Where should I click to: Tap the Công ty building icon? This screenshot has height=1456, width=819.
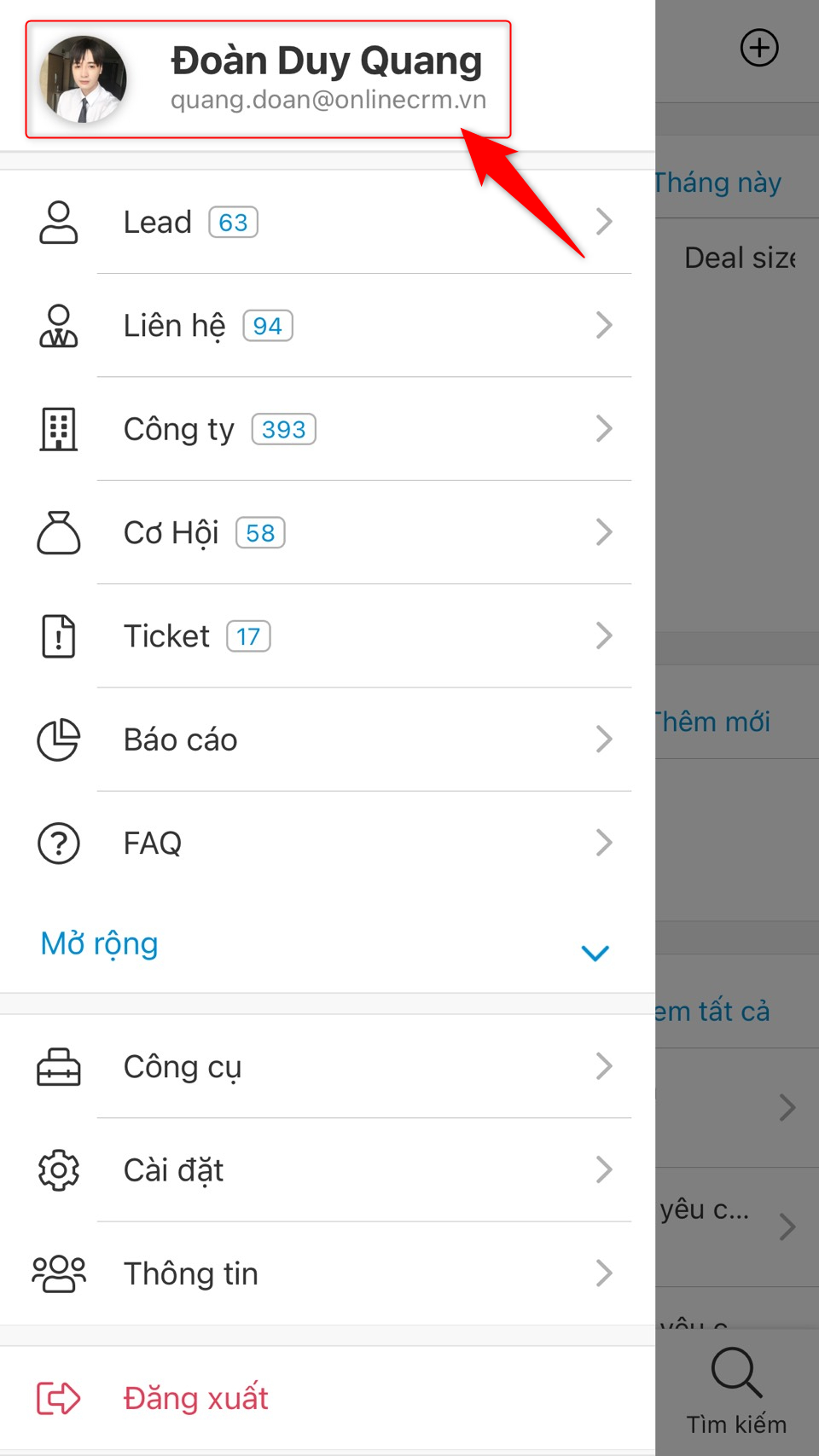(x=58, y=429)
